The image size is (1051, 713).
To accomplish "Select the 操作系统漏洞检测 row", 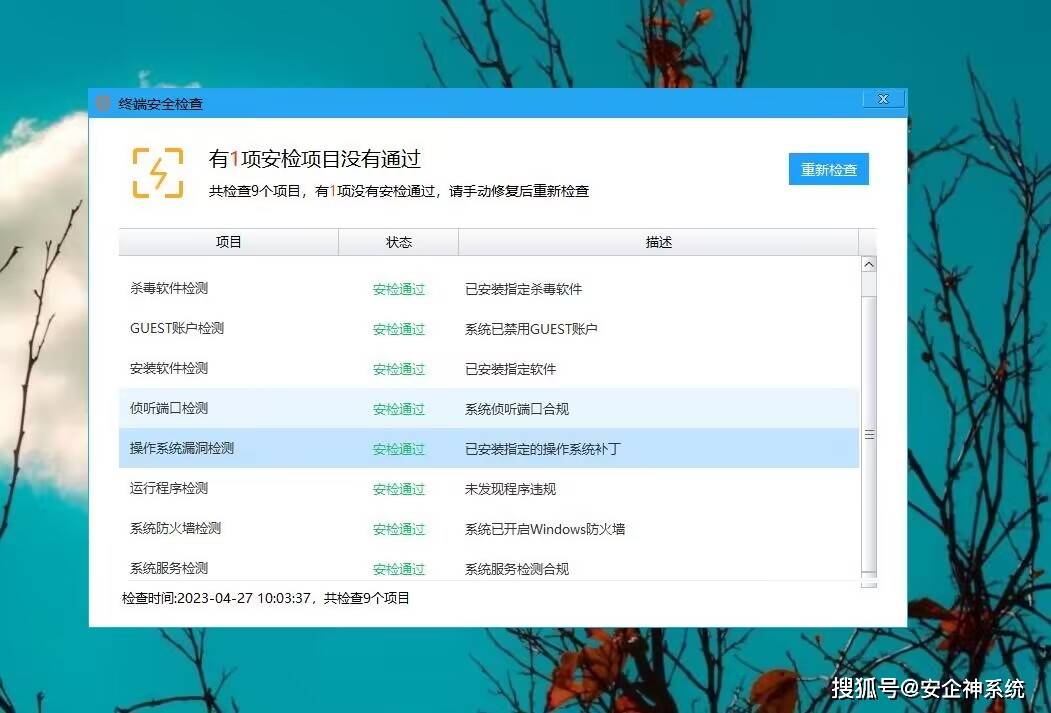I will 489,448.
